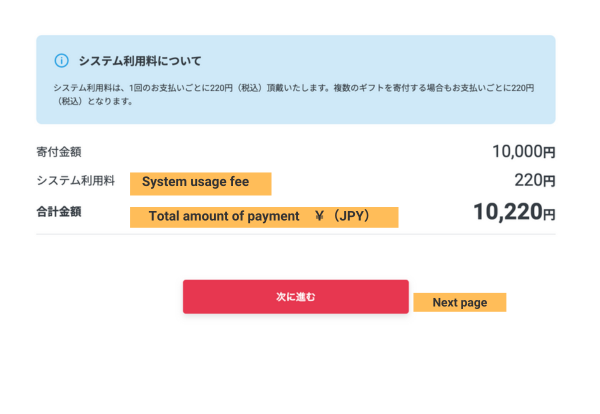Click the （税込）となります text line
This screenshot has height=414, width=600.
93,101
